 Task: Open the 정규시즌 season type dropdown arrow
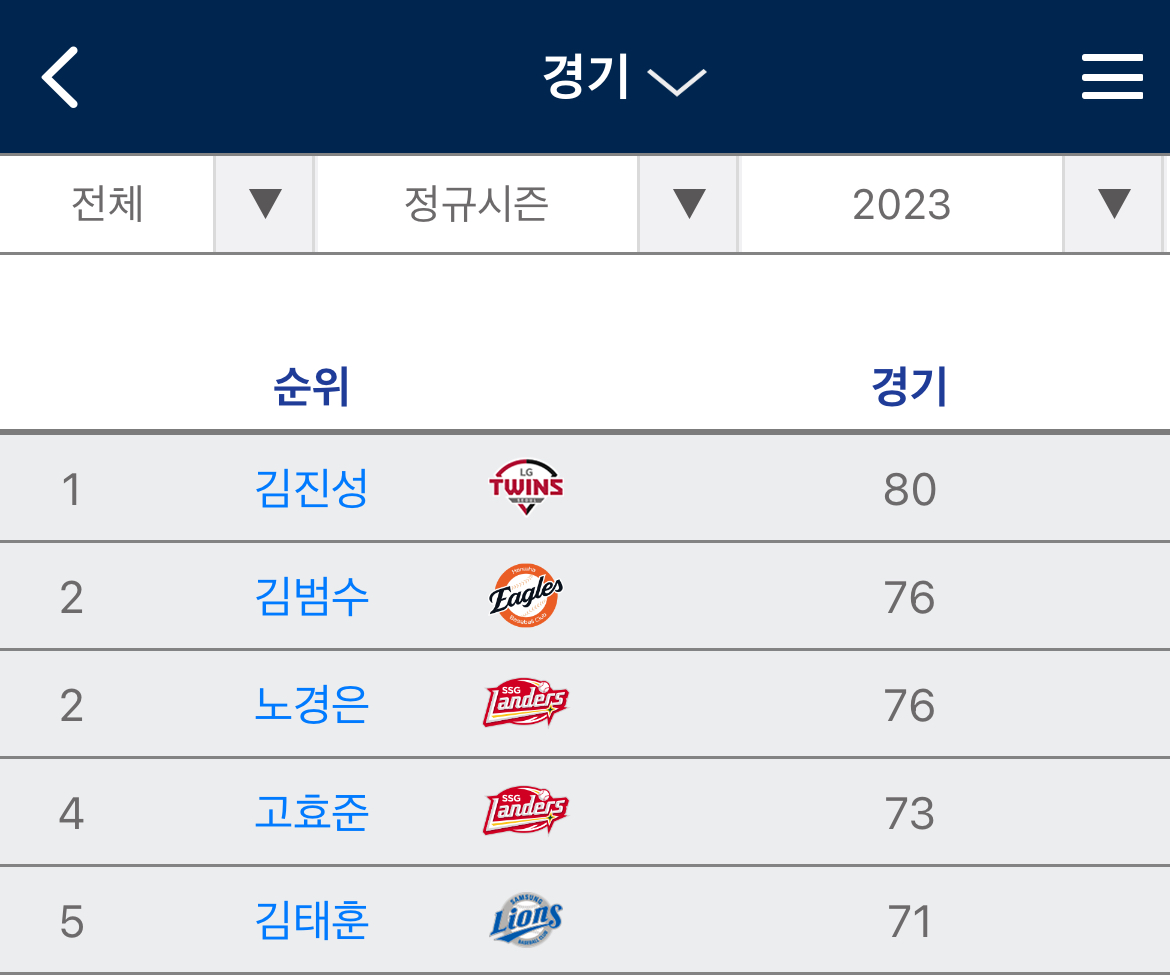689,204
